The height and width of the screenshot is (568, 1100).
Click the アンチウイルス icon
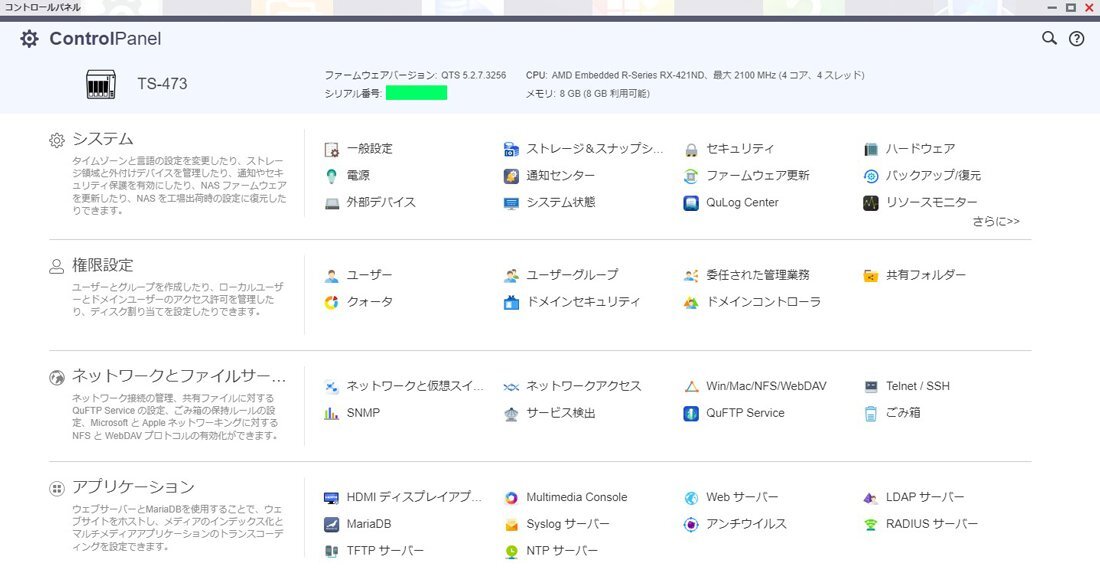[691, 525]
